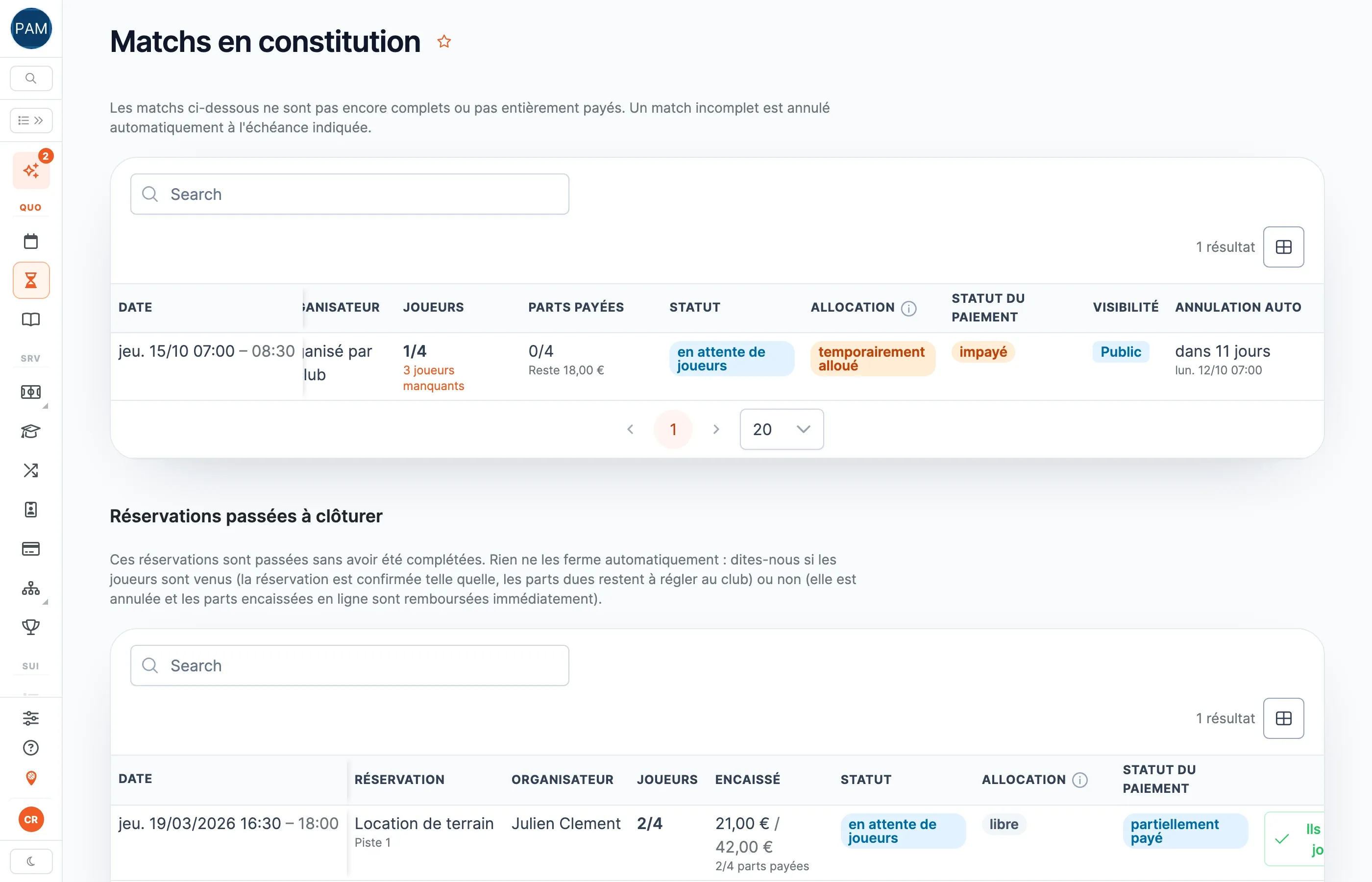This screenshot has width=1372, height=882.
Task: Select the hourglass pending matches icon
Action: 31,280
